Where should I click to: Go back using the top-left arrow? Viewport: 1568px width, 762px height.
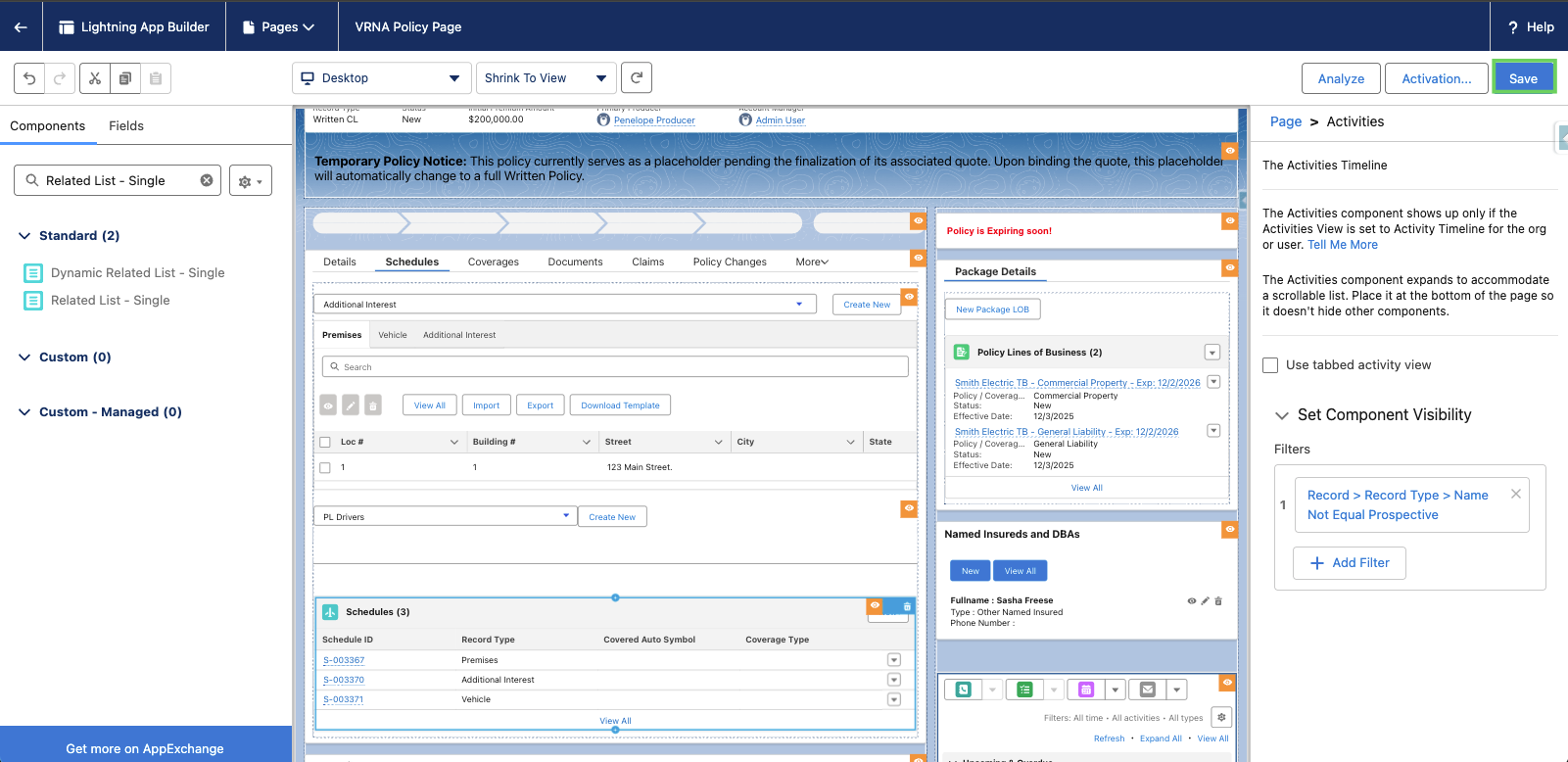[21, 26]
